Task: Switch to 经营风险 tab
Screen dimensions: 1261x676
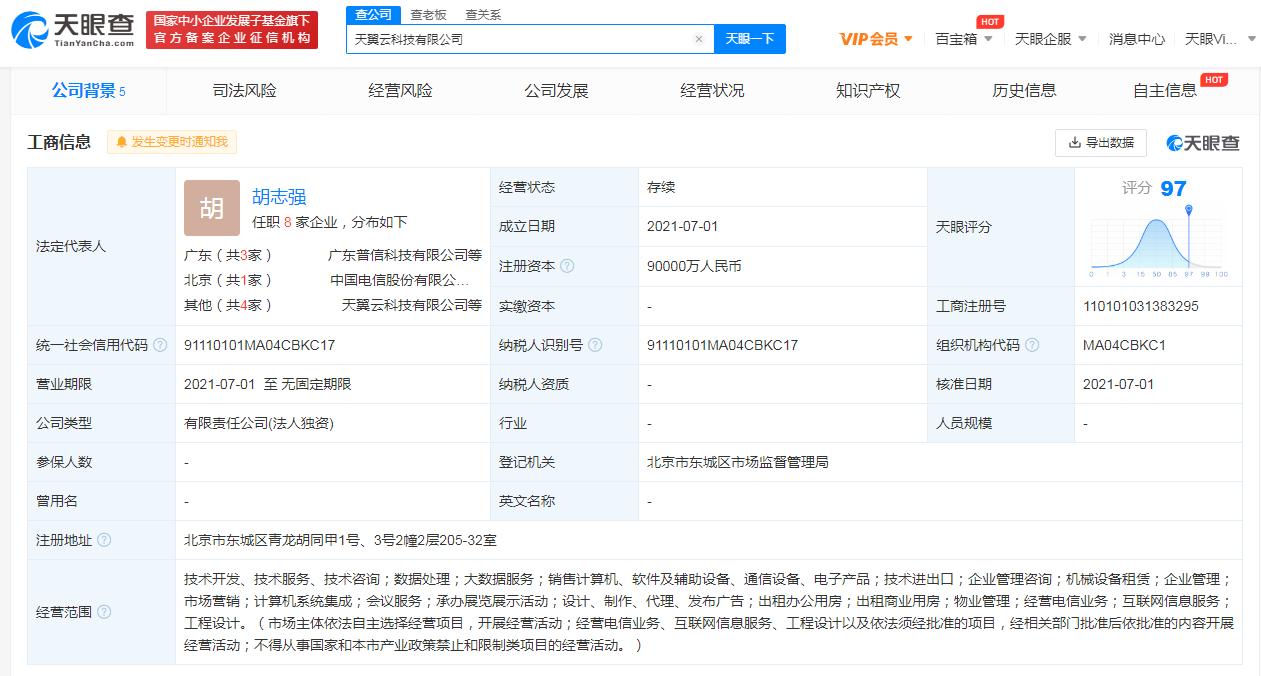Action: point(400,91)
